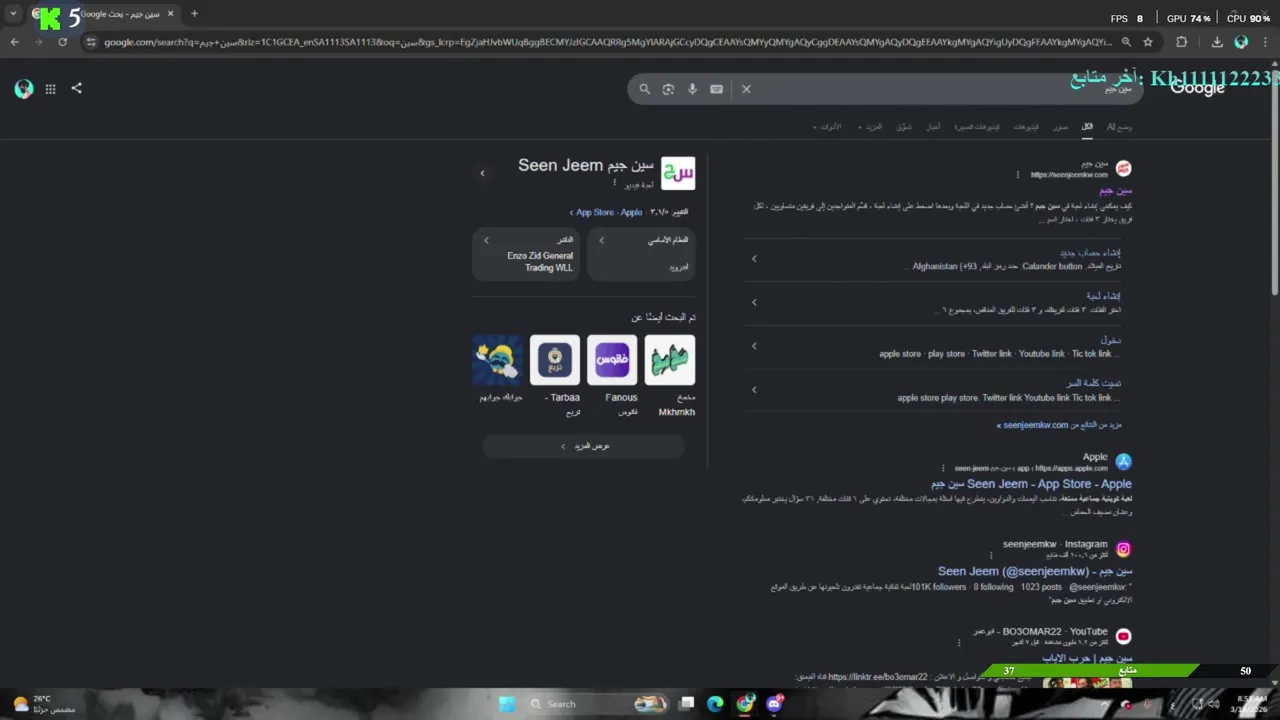The image size is (1280, 720).
Task: Open the zoom indicator in address bar
Action: (1126, 42)
